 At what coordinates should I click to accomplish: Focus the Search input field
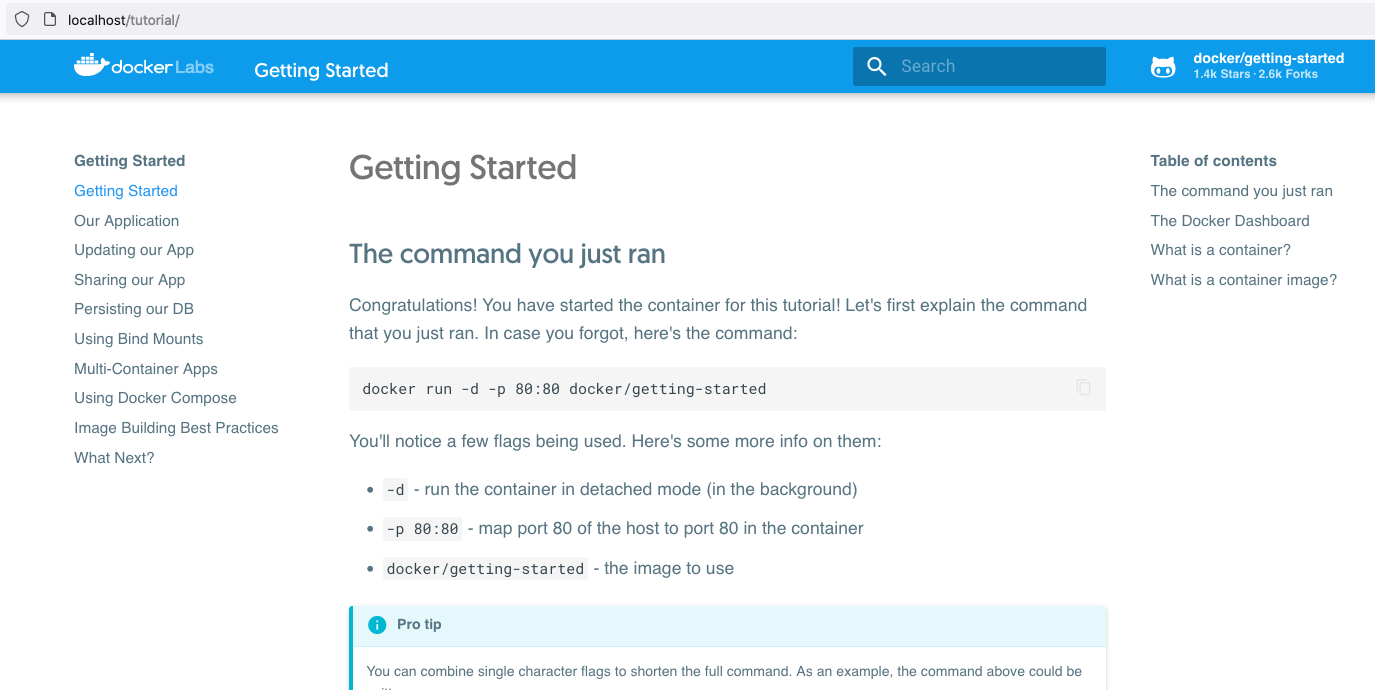pos(979,67)
